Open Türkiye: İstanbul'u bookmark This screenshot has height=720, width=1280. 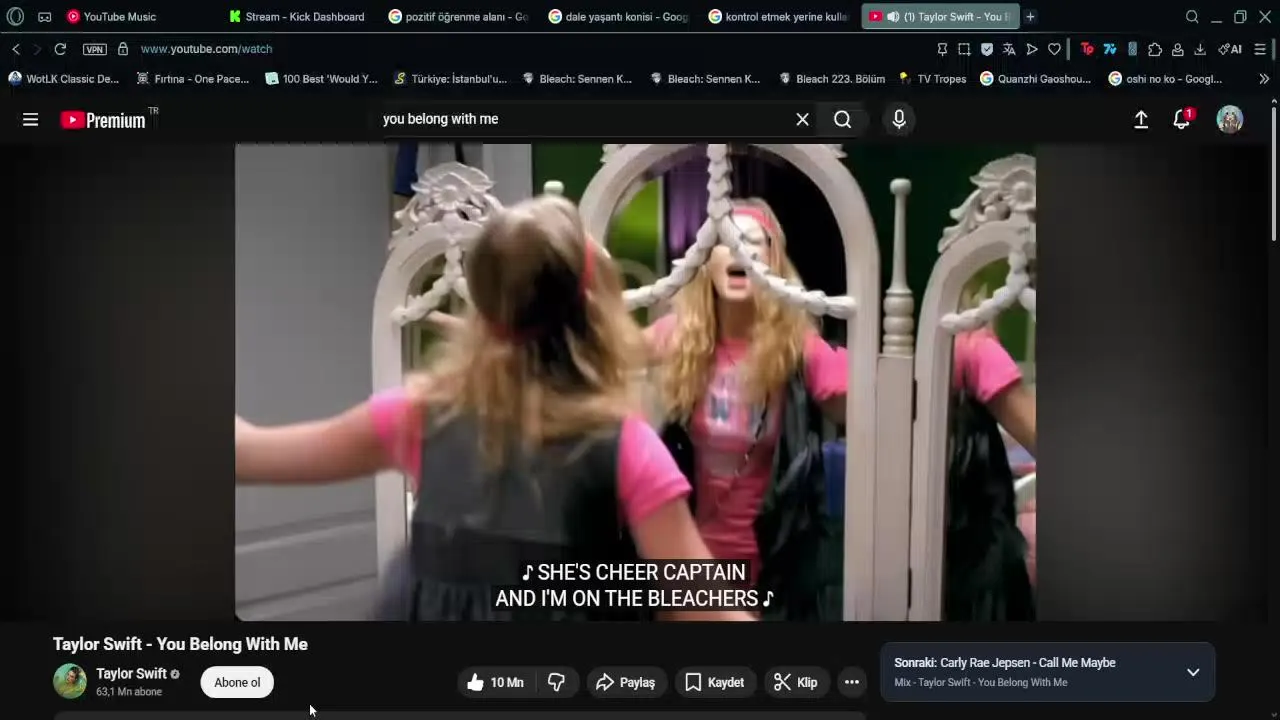point(450,79)
